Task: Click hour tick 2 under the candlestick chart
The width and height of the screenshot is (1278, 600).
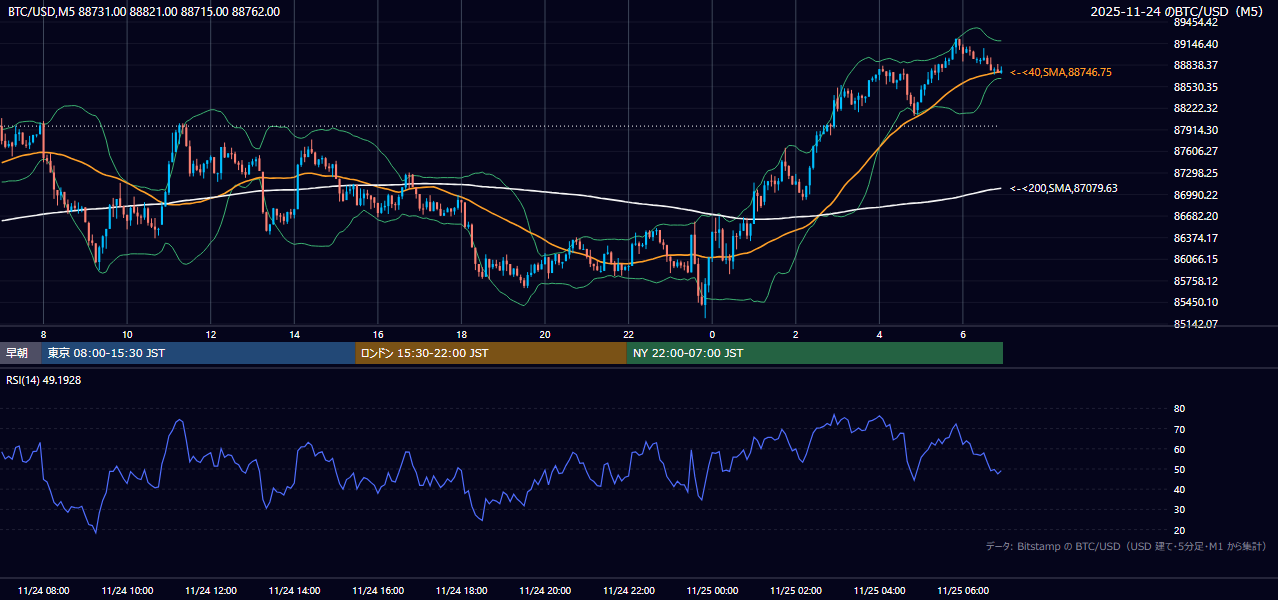Action: tap(796, 334)
